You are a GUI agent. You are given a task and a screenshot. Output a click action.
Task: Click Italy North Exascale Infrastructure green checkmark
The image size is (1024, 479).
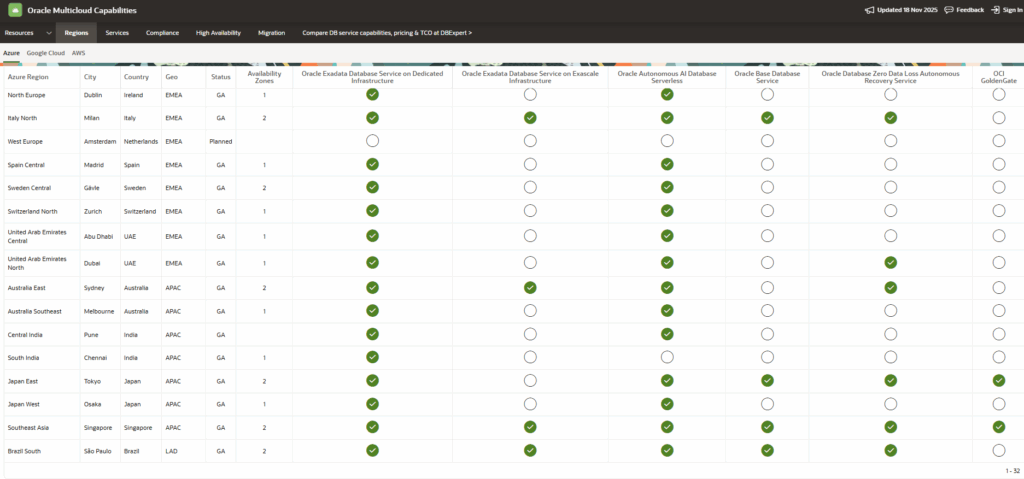click(x=530, y=118)
